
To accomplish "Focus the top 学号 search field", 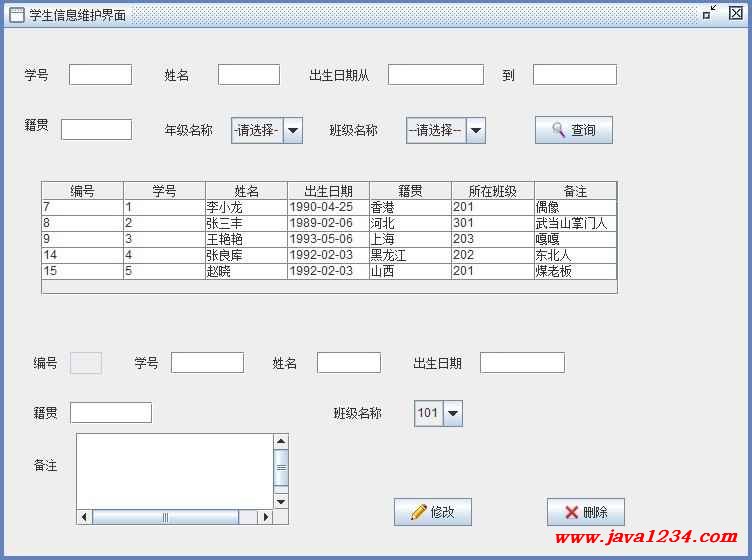I will [x=100, y=75].
